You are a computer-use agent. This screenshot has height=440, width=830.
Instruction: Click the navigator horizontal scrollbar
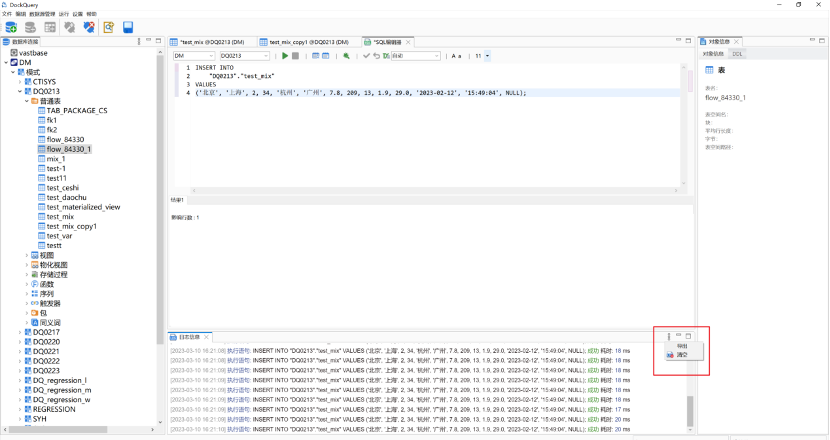[x=58, y=429]
